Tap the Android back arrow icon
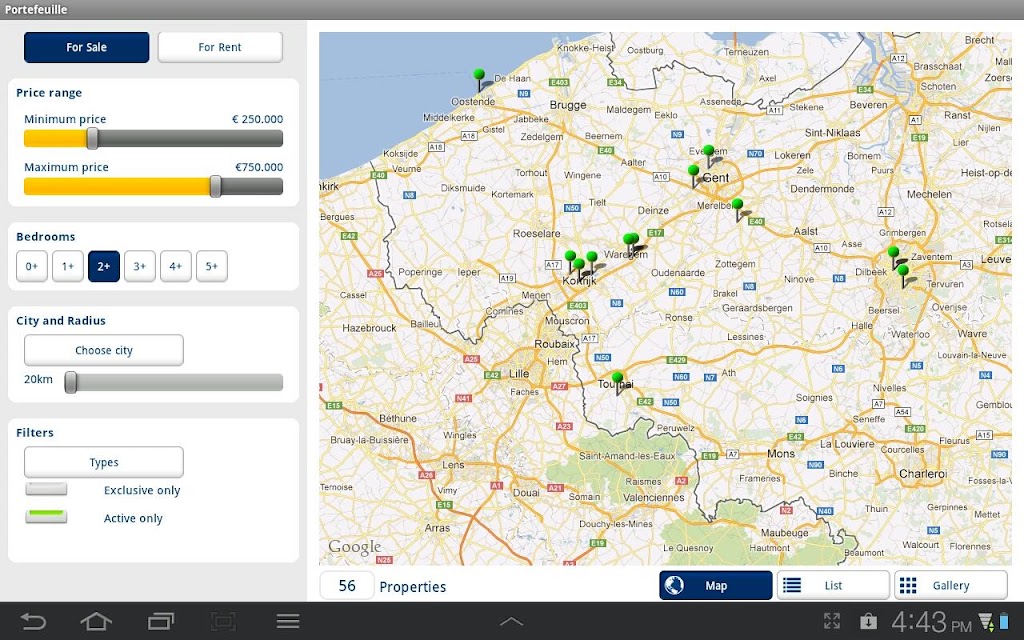 tap(33, 621)
